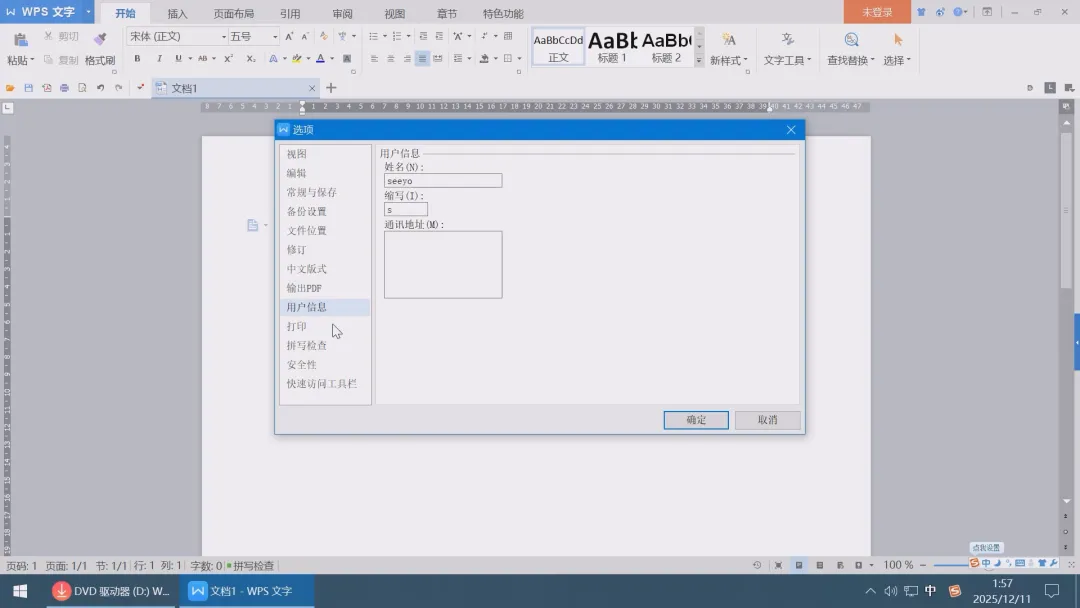The width and height of the screenshot is (1080, 608).
Task: Click the Format Painter brush icon
Action: click(x=100, y=39)
